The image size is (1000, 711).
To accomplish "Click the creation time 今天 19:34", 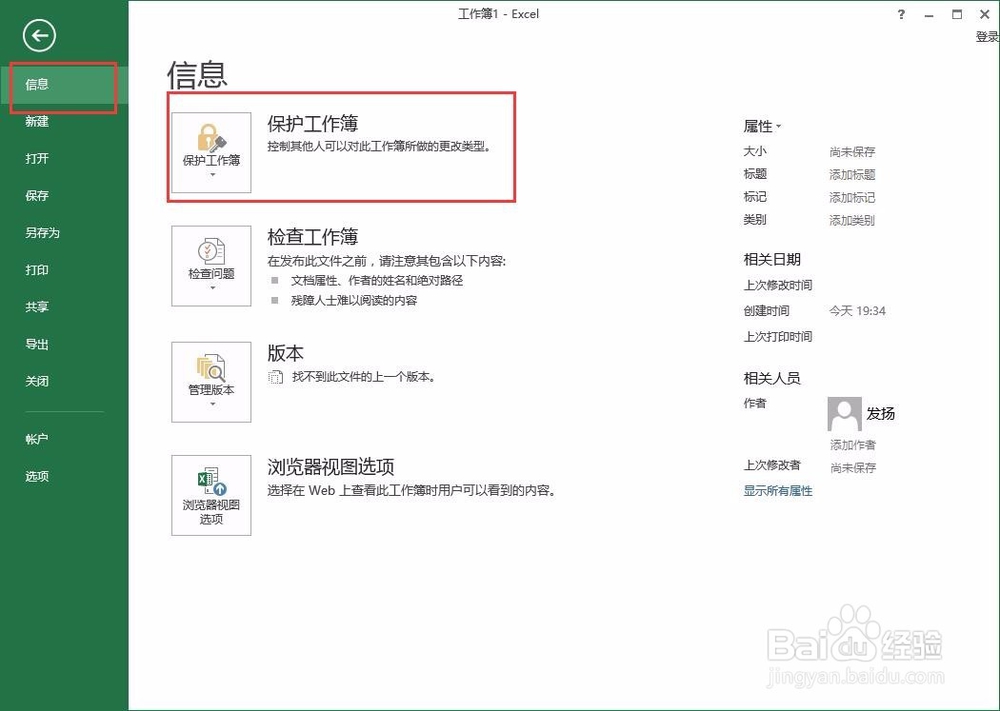I will coord(857,311).
